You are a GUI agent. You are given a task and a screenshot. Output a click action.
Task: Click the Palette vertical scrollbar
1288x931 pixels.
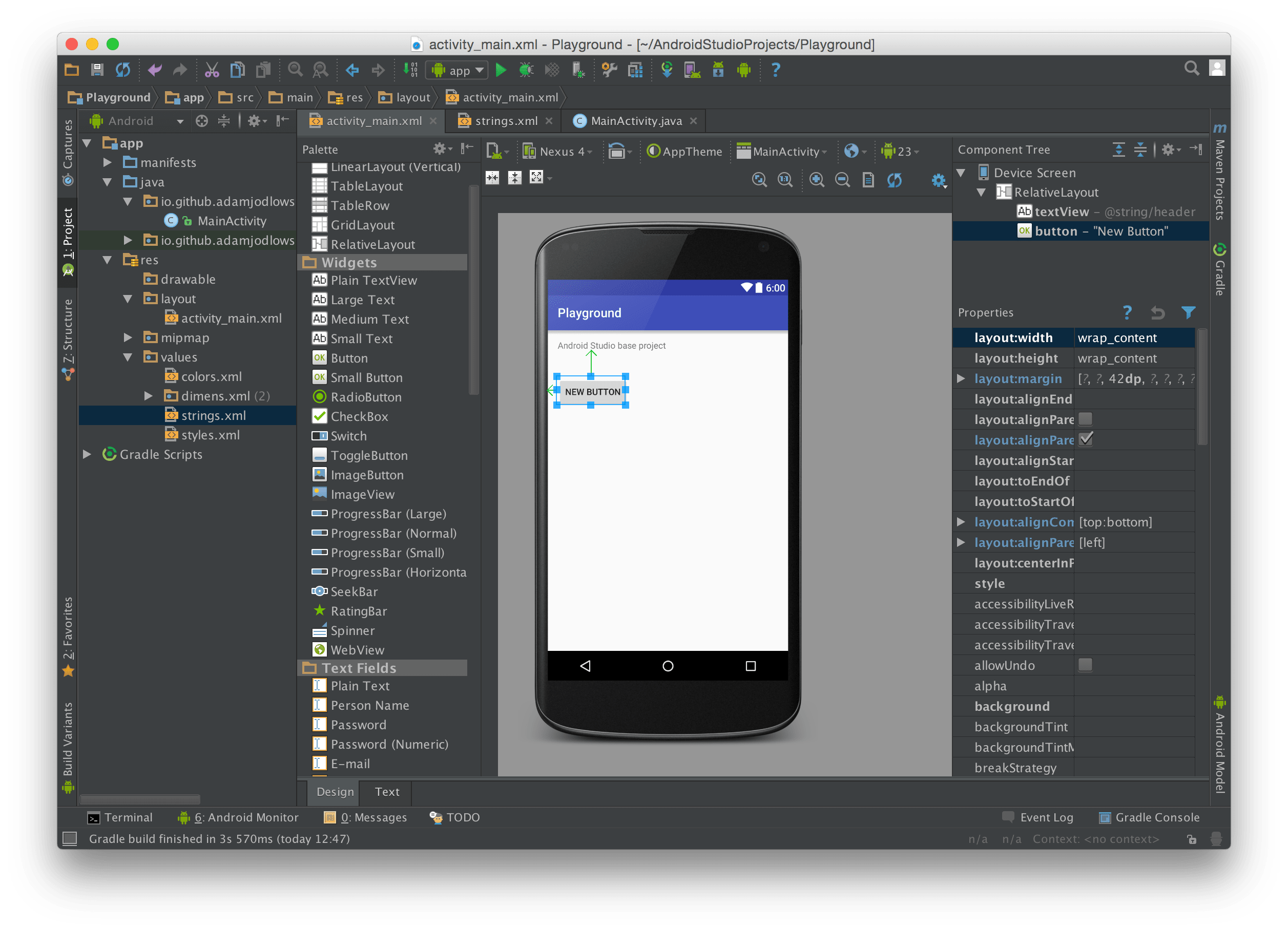tap(473, 291)
